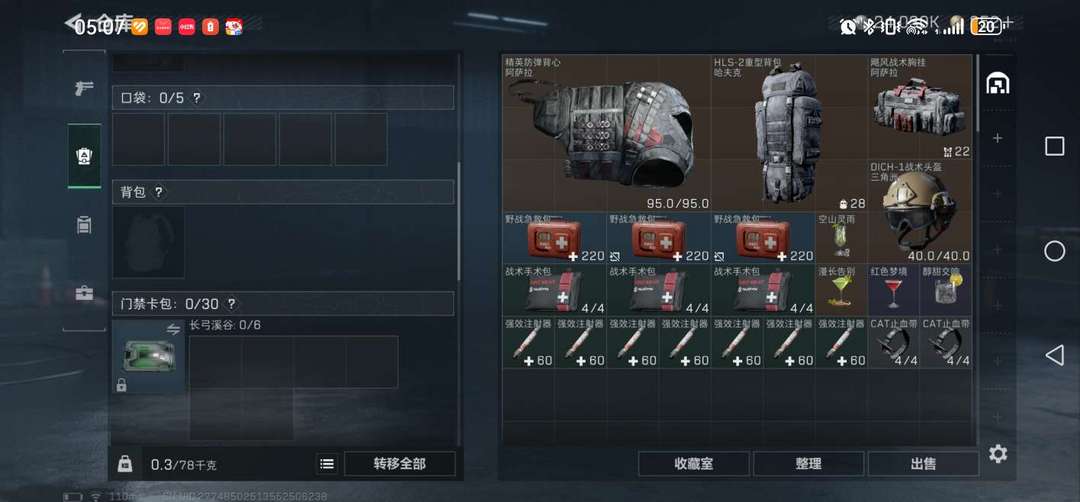Click the weight lock icon beside 0.3/78
This screenshot has width=1080, height=502.
click(x=125, y=464)
